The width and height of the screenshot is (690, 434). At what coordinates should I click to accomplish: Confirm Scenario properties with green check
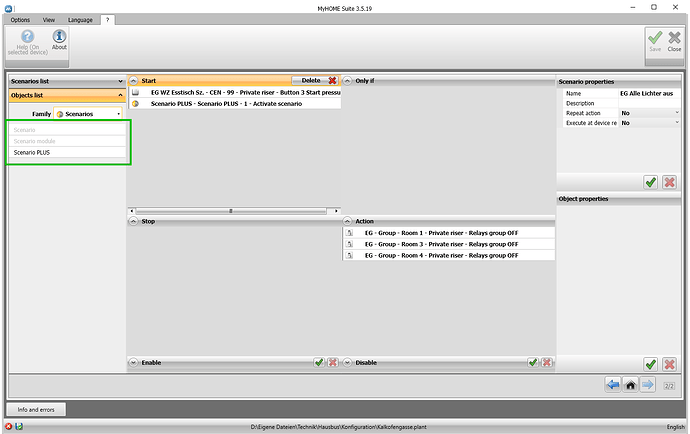(x=650, y=182)
